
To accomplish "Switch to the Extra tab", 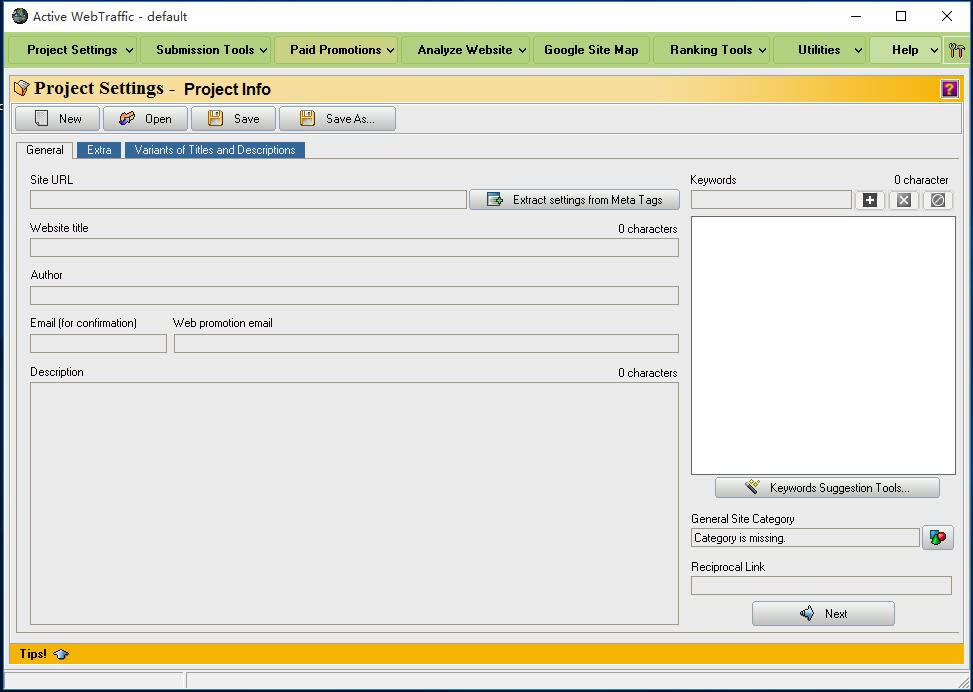I will click(x=99, y=150).
